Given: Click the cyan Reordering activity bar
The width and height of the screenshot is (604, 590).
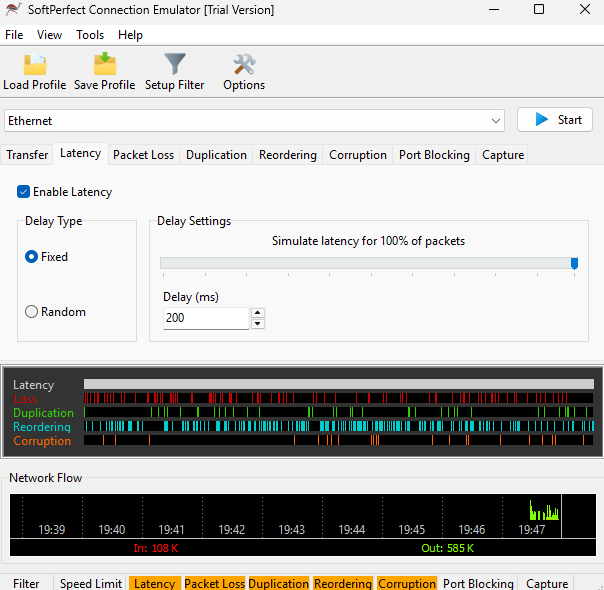Looking at the screenshot, I should click(x=339, y=426).
